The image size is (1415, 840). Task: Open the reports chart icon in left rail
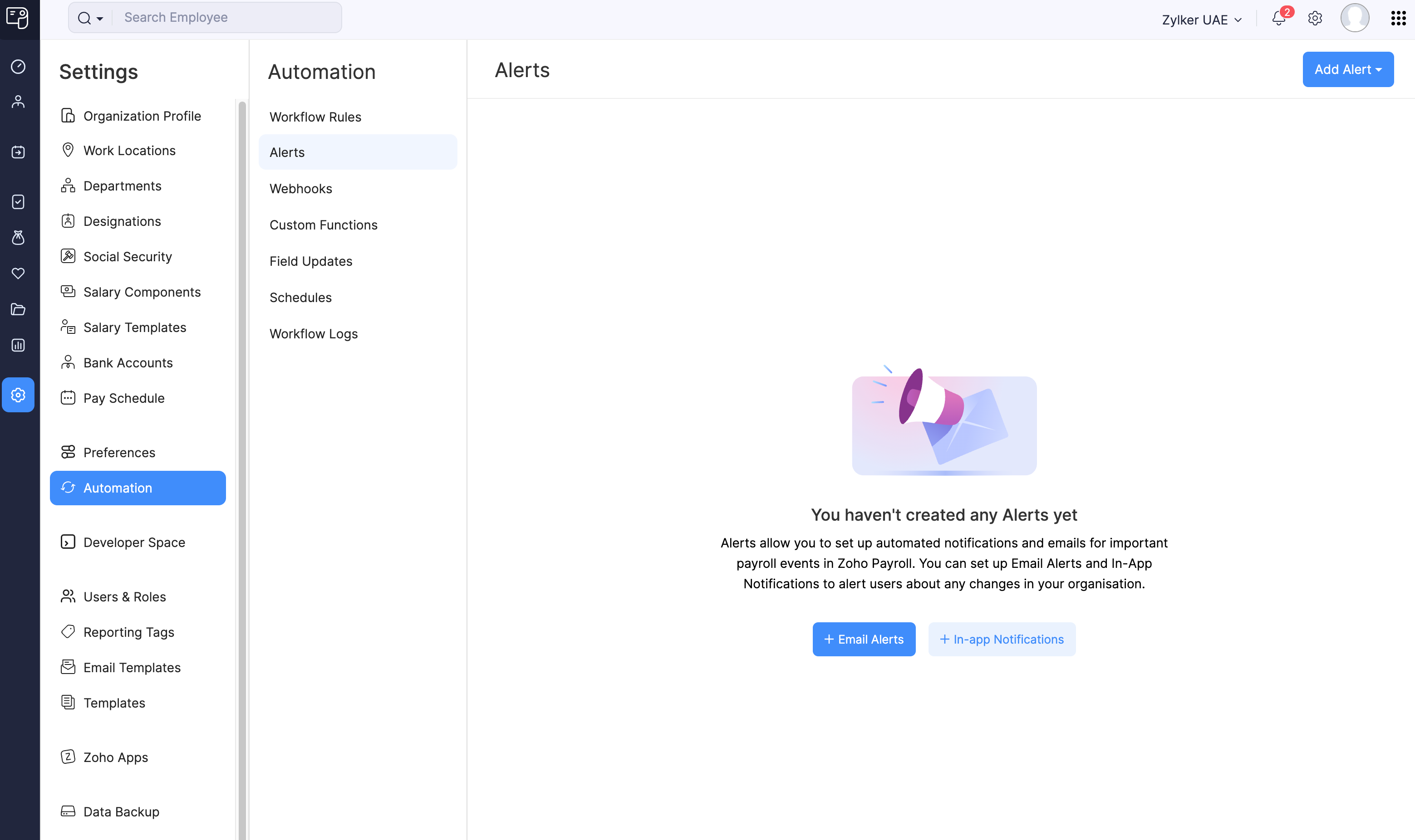pyautogui.click(x=18, y=345)
